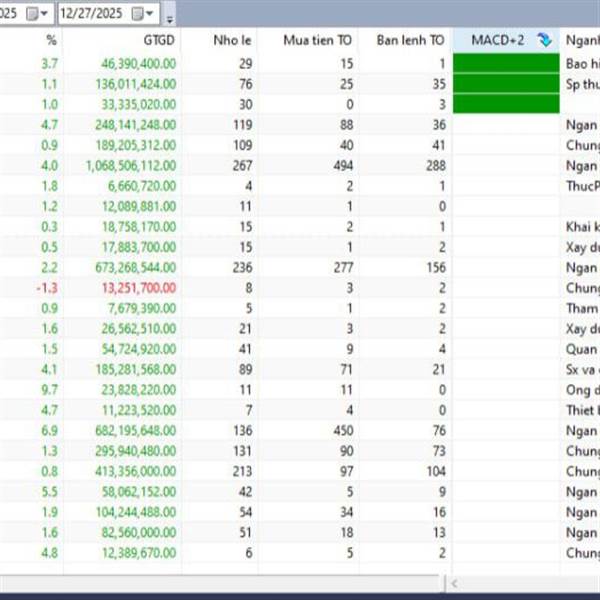Select the negative percent value -1.3
The width and height of the screenshot is (600, 600).
(x=47, y=288)
